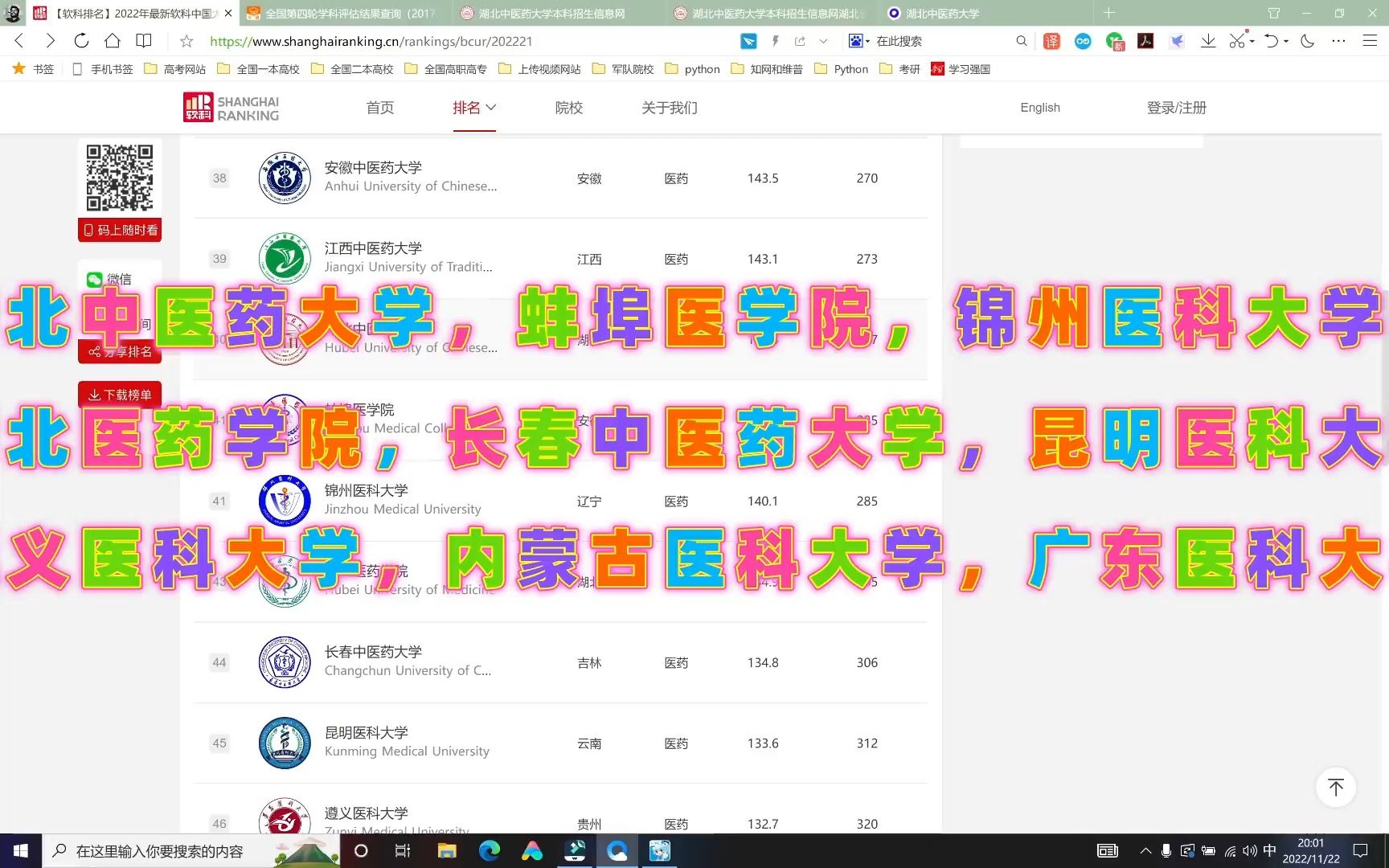
Task: Open the blue bird extension icon
Action: 1177,41
